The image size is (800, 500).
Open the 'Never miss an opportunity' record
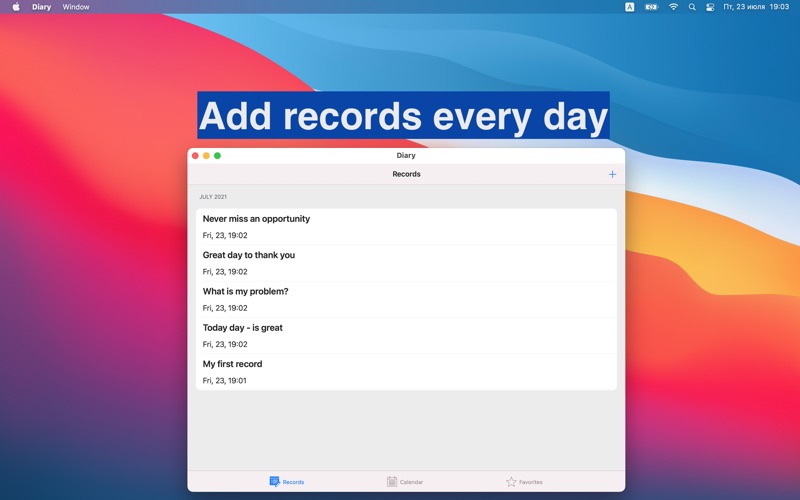click(x=406, y=227)
